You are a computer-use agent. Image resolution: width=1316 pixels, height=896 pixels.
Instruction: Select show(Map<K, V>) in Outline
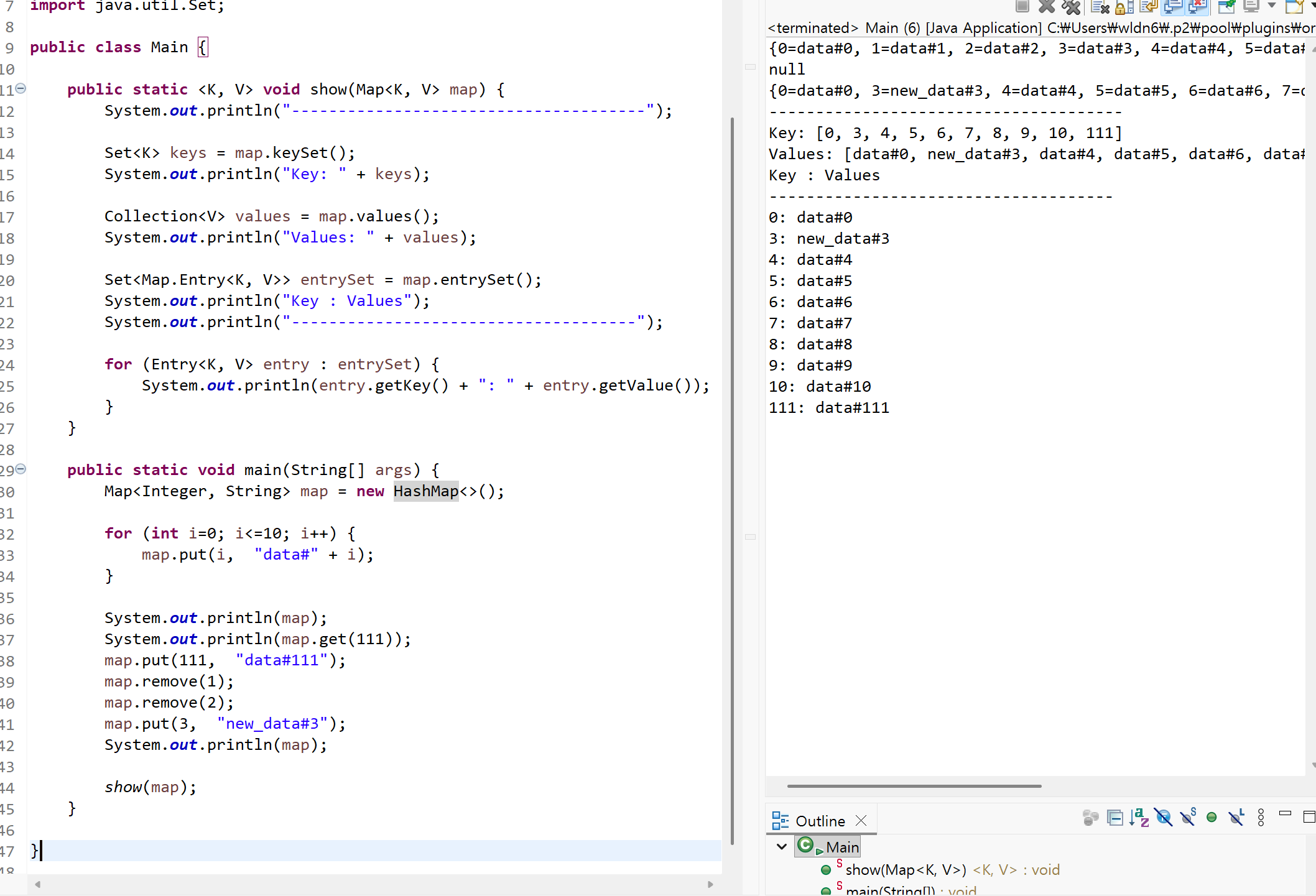905,870
